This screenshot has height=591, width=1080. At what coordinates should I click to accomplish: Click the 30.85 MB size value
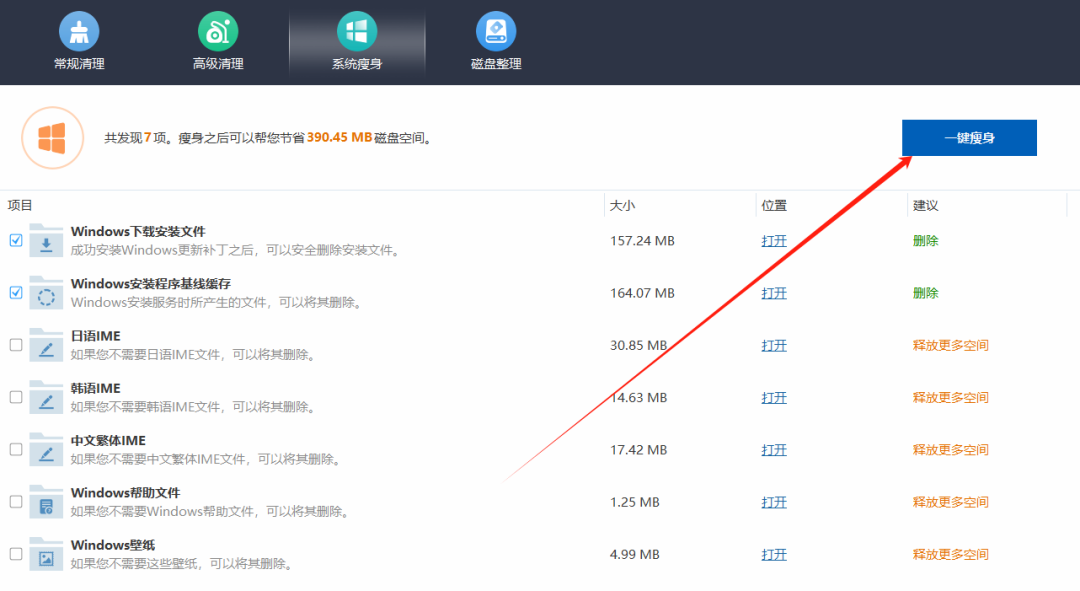coord(638,346)
